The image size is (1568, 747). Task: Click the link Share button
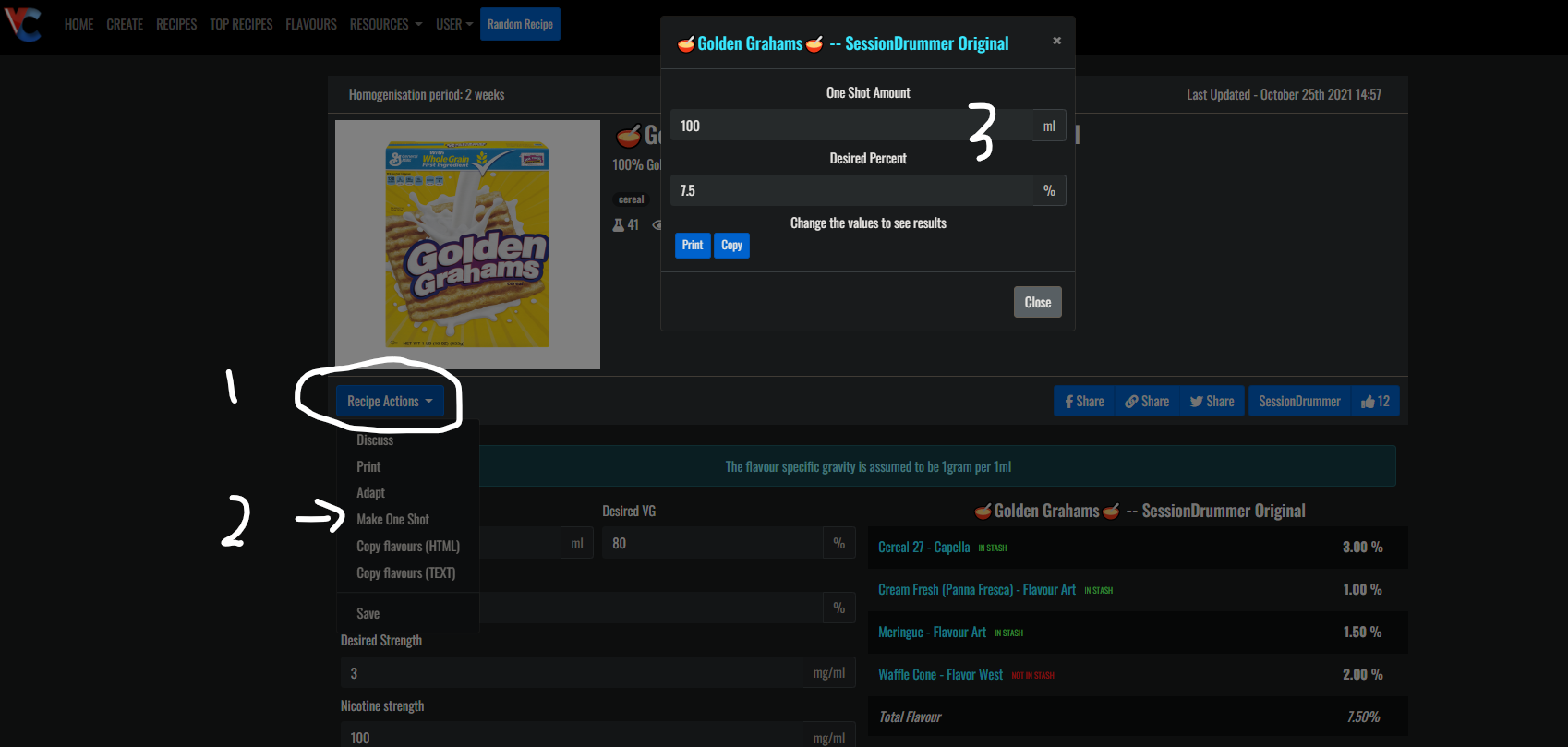[x=1147, y=401]
